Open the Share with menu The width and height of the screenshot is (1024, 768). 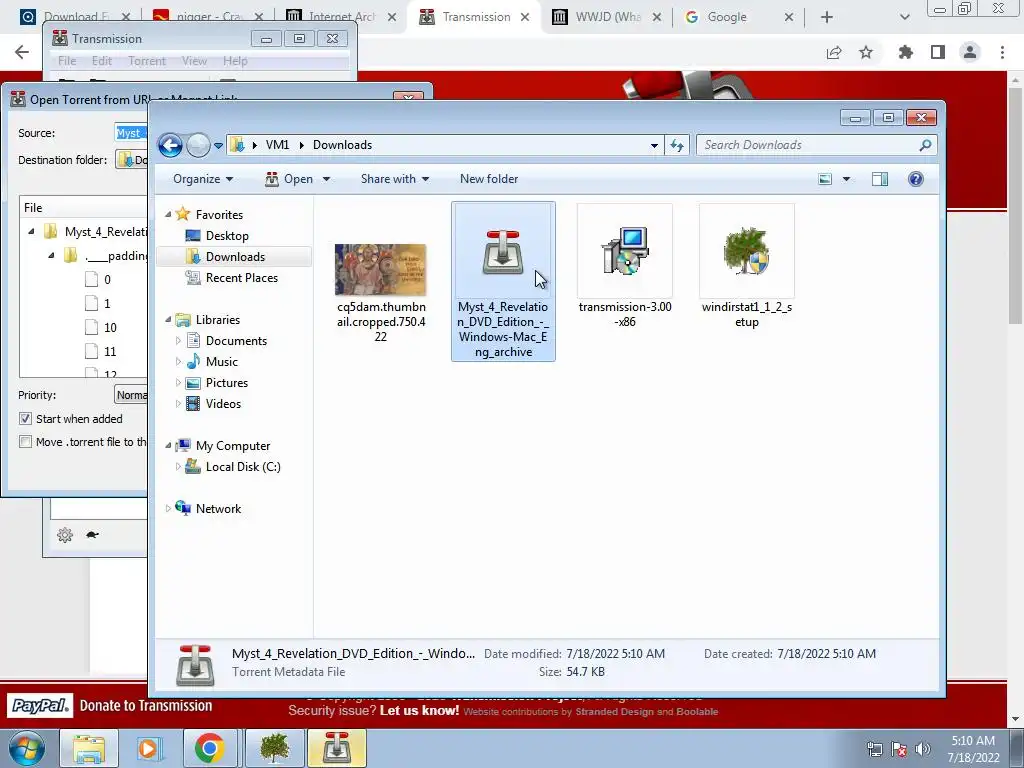coord(394,179)
